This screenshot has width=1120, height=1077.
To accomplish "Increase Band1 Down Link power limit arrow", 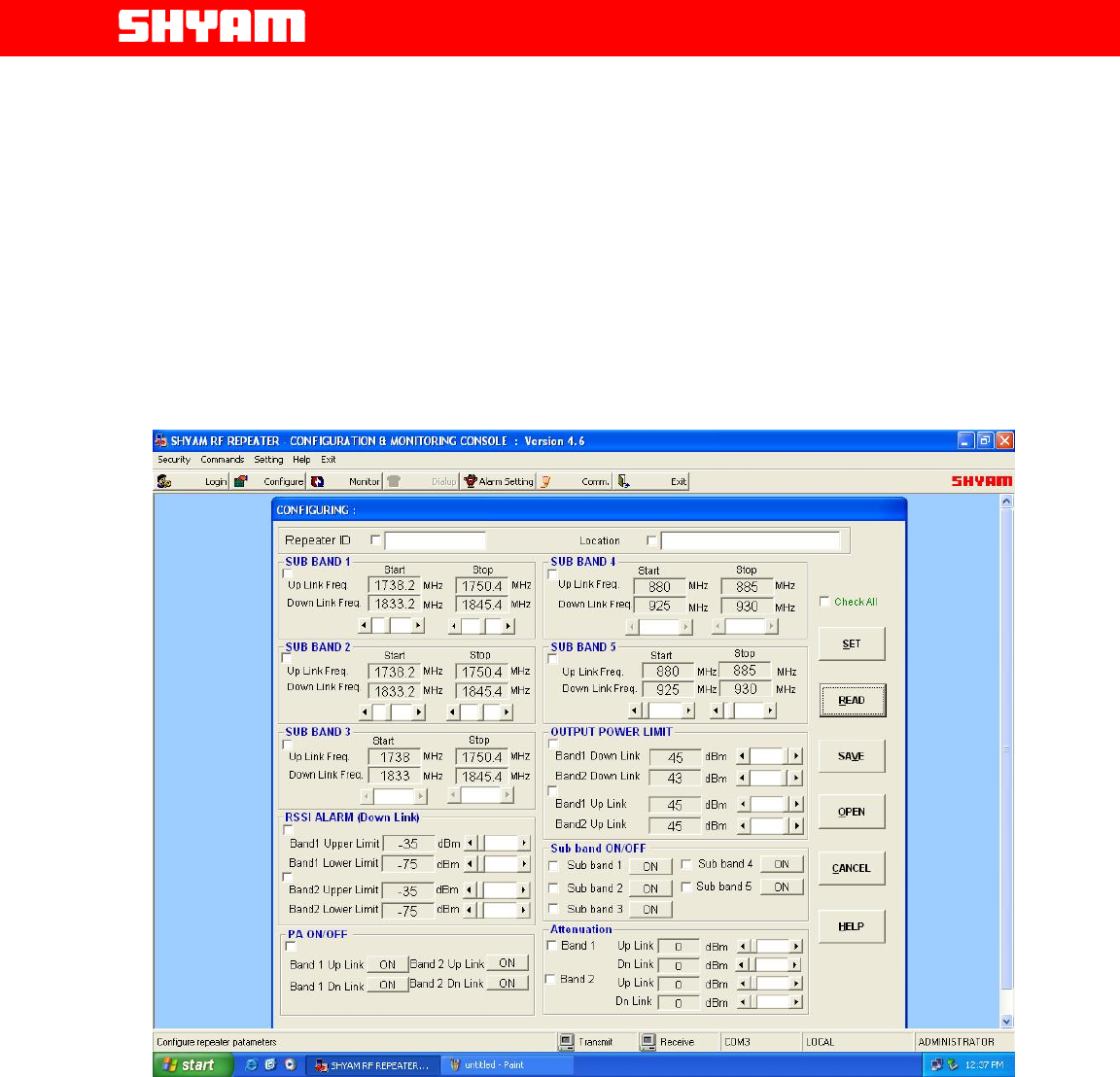I will [x=796, y=755].
